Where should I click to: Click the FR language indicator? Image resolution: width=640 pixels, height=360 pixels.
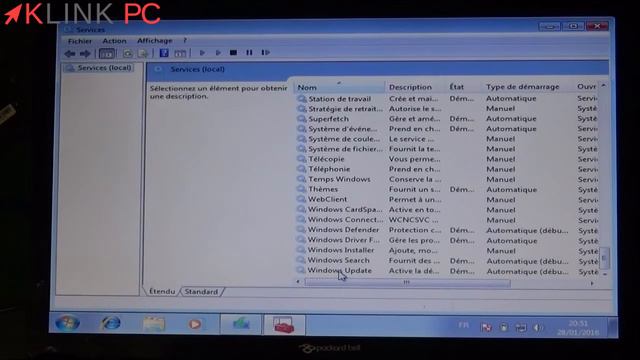click(x=463, y=325)
